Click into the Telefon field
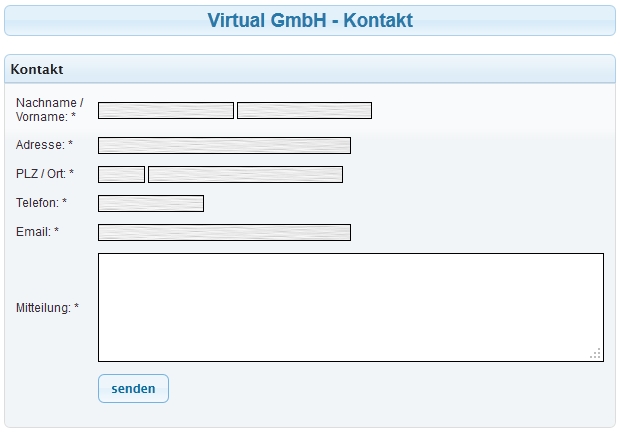The height and width of the screenshot is (432, 620). tap(150, 204)
